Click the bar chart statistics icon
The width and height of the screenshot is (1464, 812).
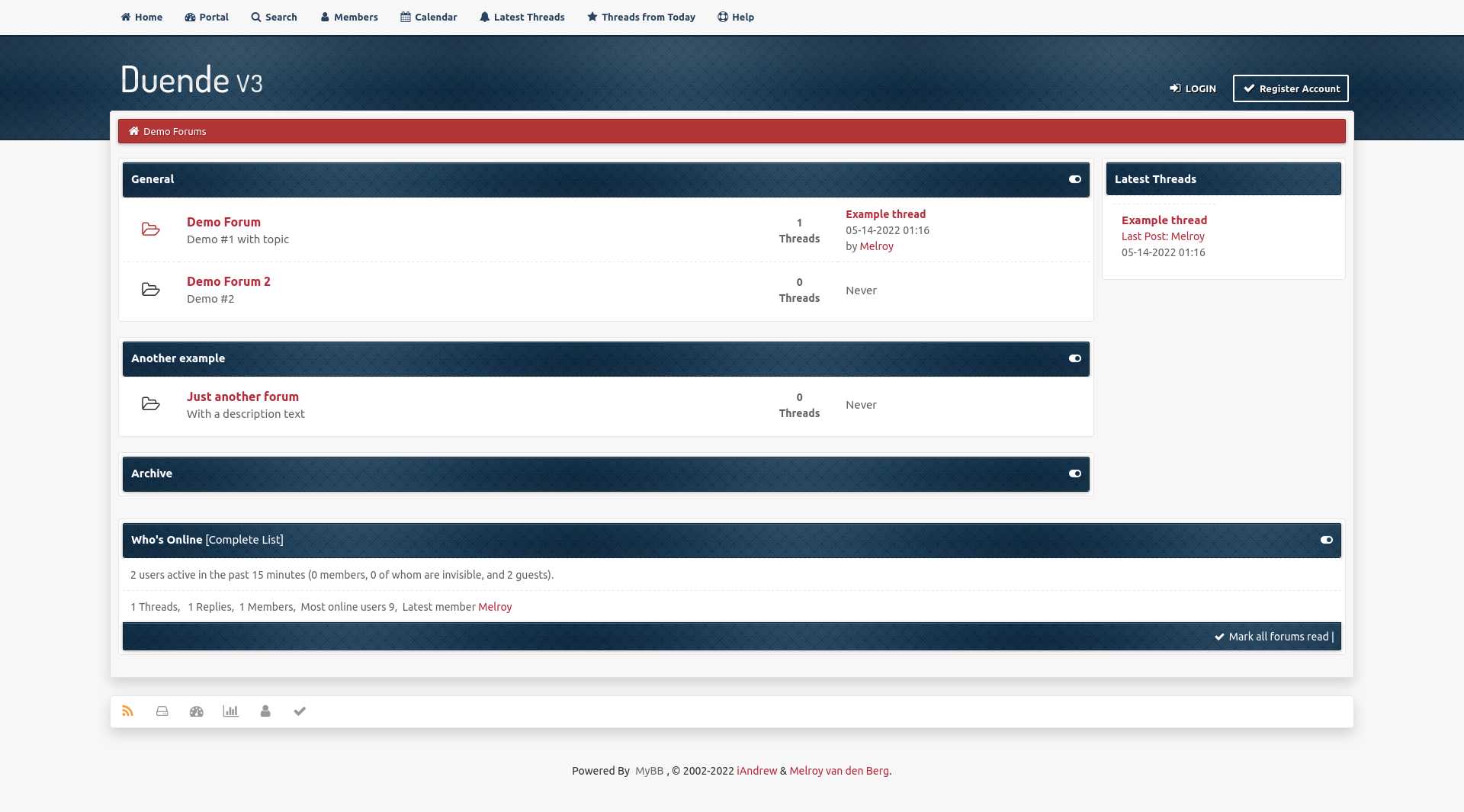pos(231,711)
